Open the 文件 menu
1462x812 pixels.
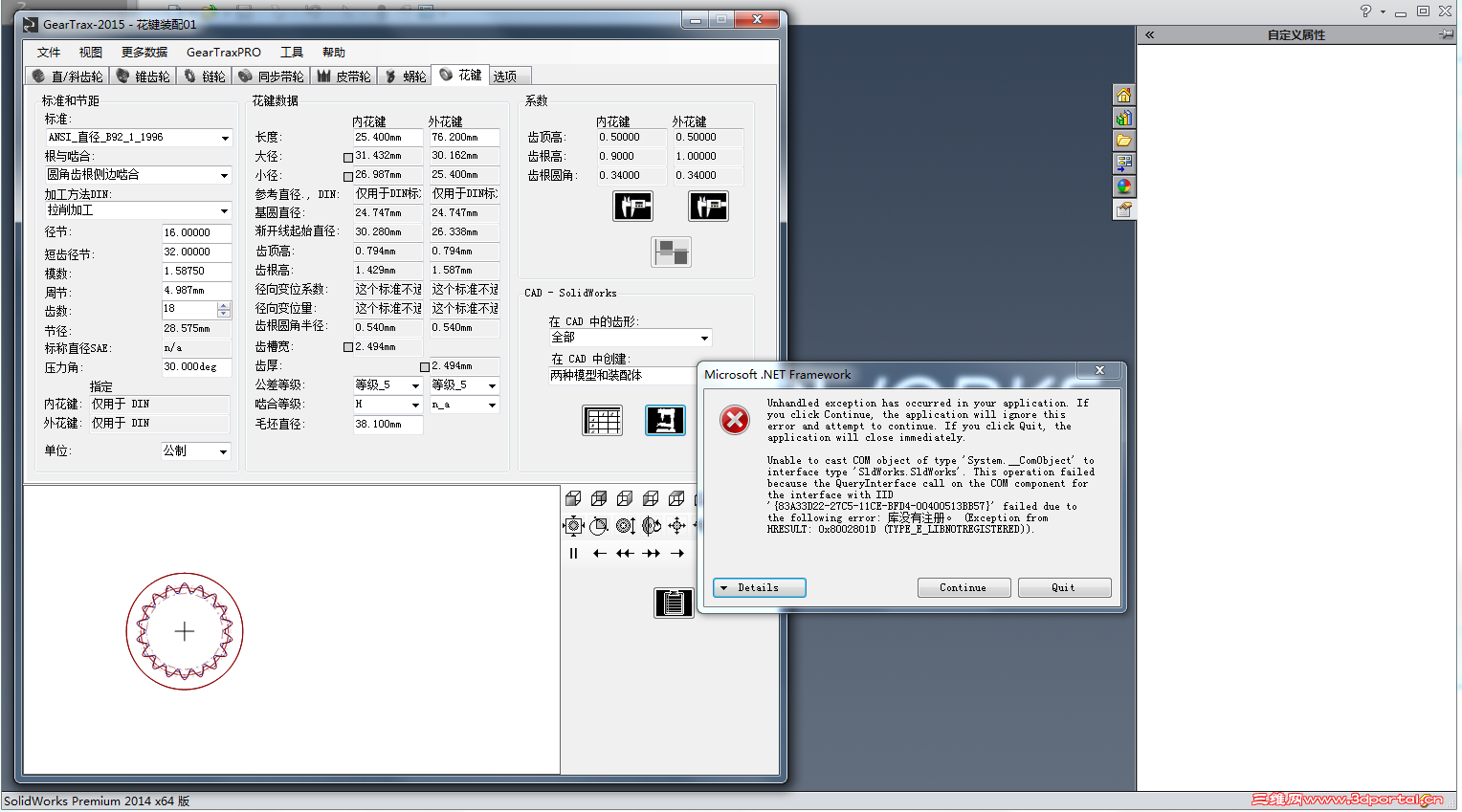click(49, 53)
